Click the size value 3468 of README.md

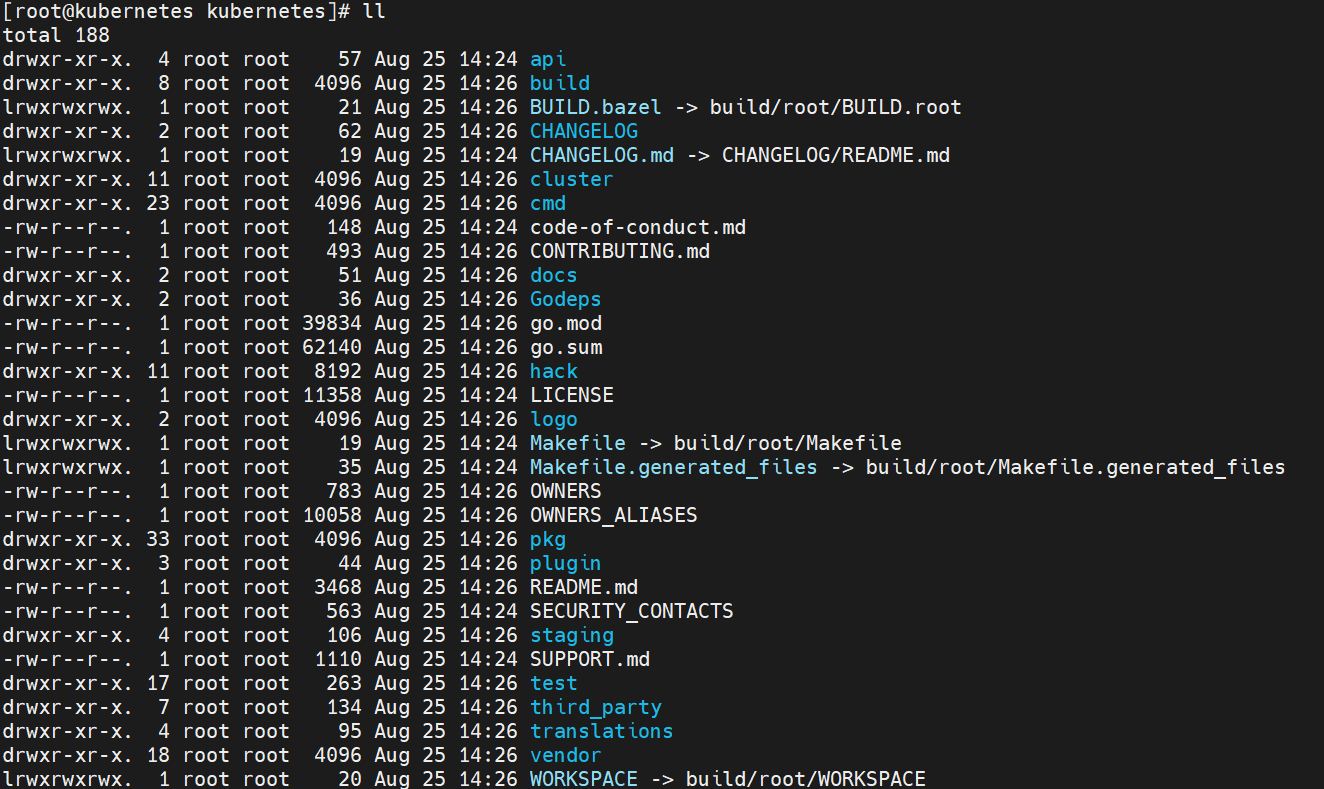(x=338, y=587)
